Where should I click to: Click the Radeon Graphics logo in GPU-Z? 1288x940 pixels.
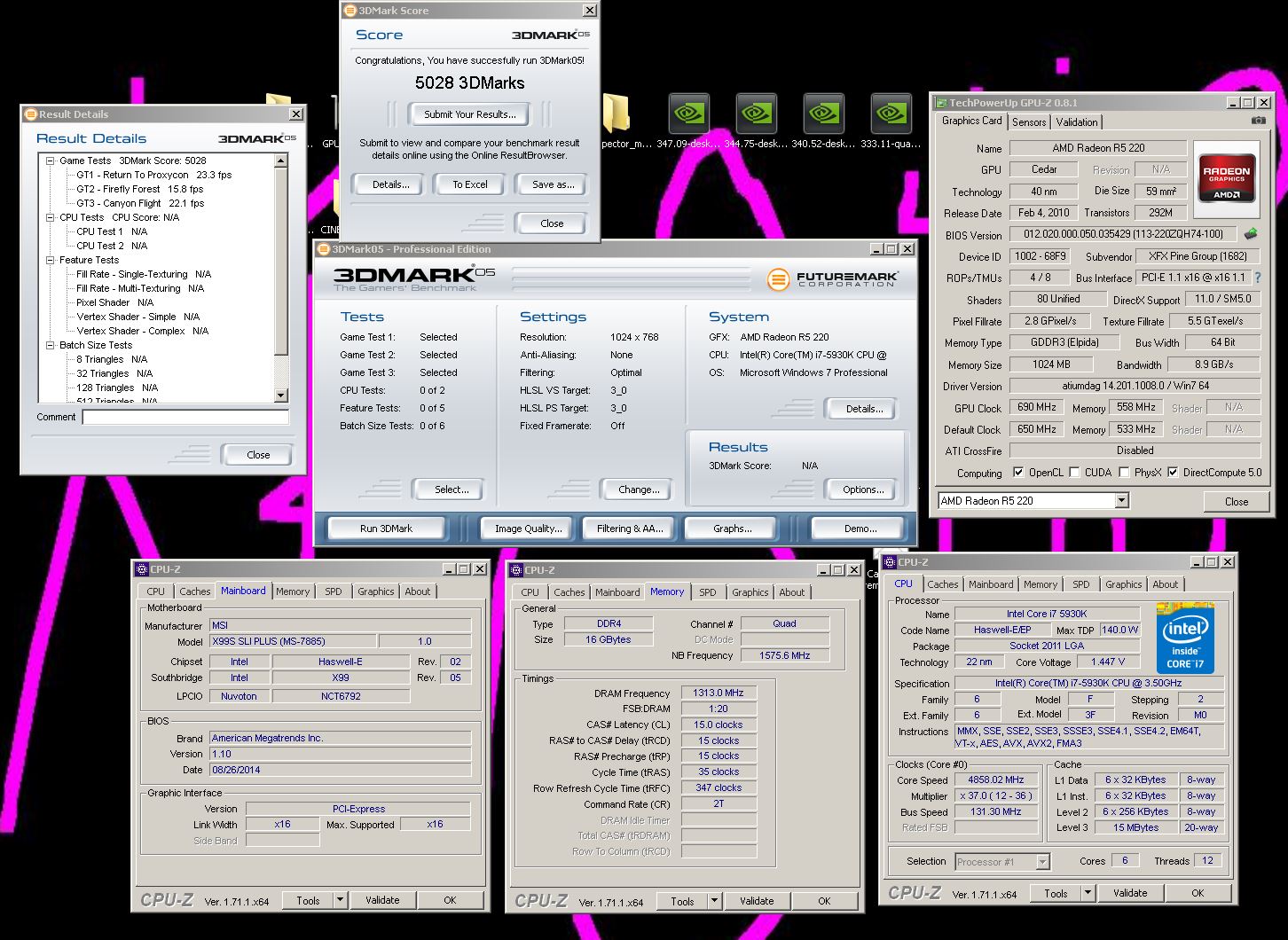(1226, 179)
